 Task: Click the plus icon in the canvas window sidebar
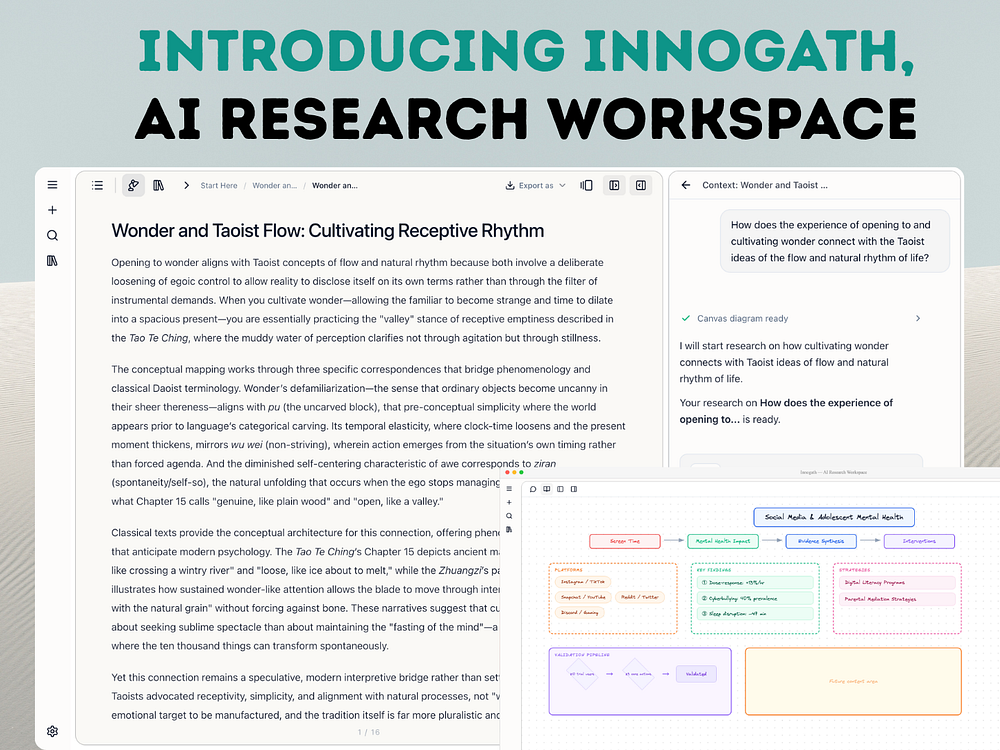509,503
